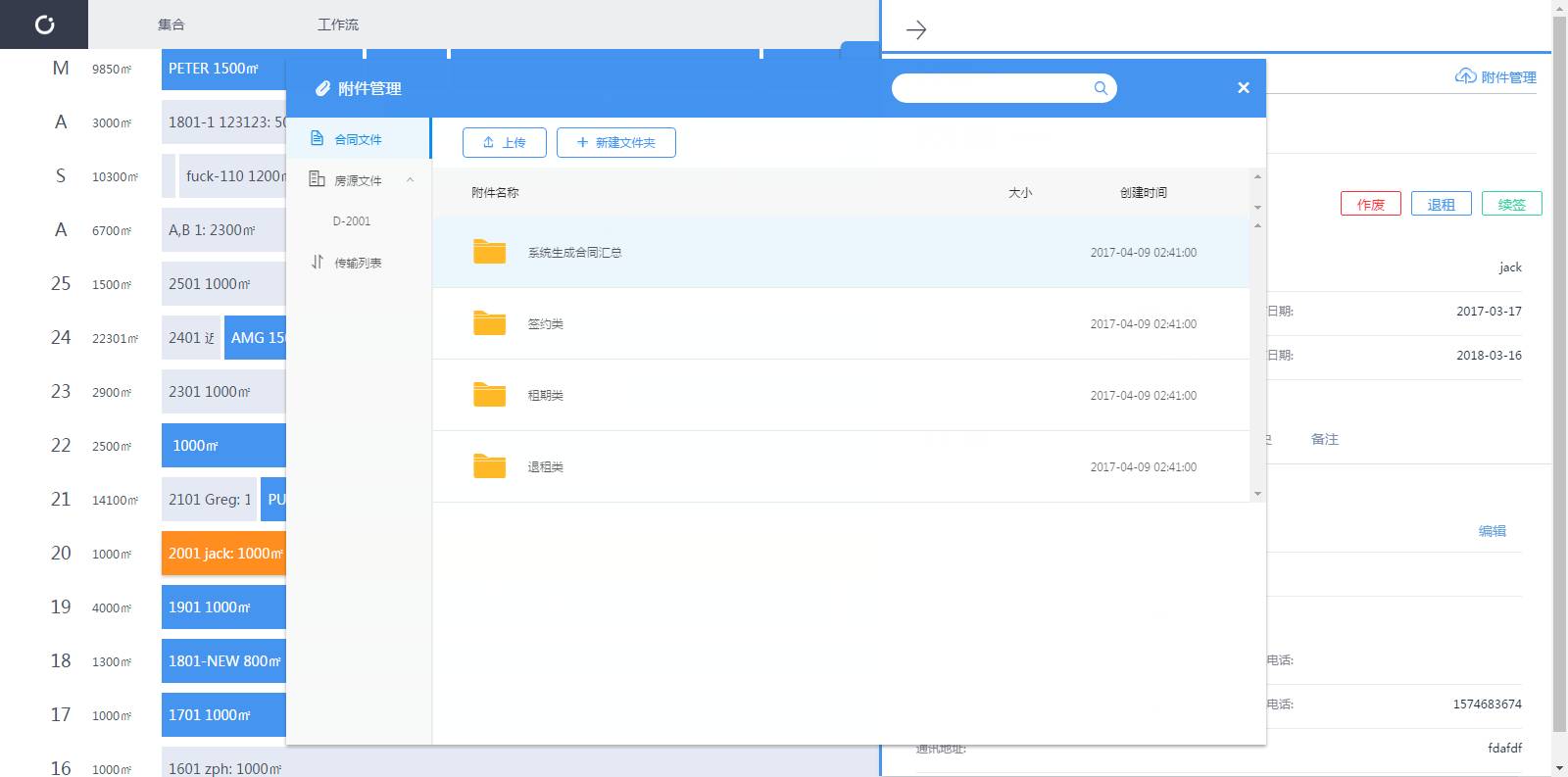Viewport: 1568px width, 777px height.
Task: Select the 2501 1000㎡ unit block
Action: click(223, 284)
